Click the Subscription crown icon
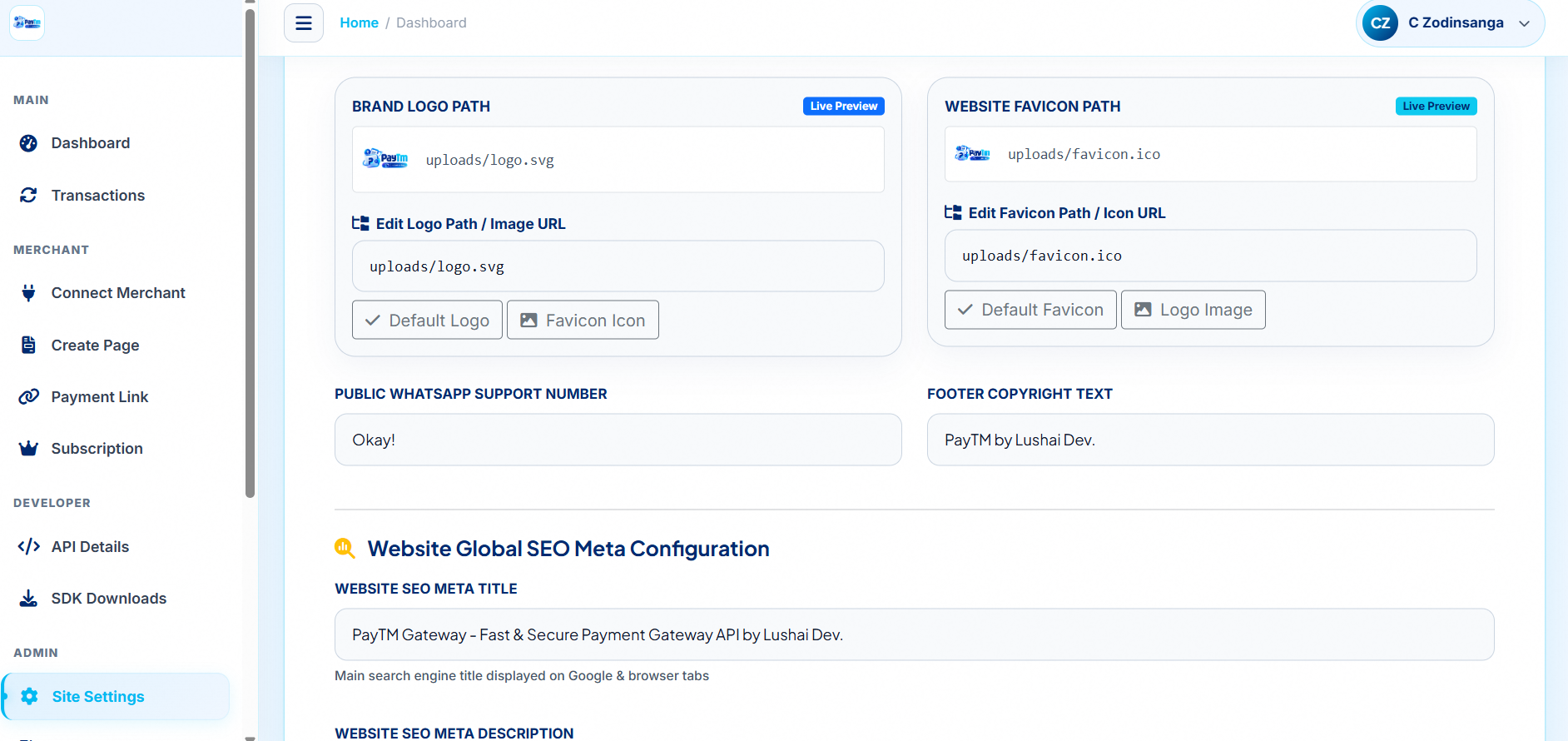The width and height of the screenshot is (1568, 741). [x=28, y=449]
